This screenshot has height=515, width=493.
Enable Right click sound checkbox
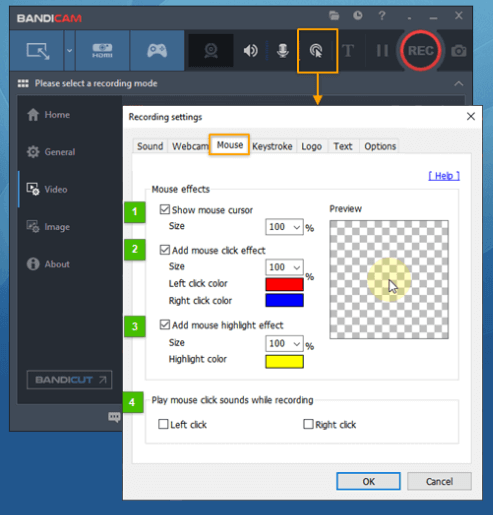tap(308, 424)
